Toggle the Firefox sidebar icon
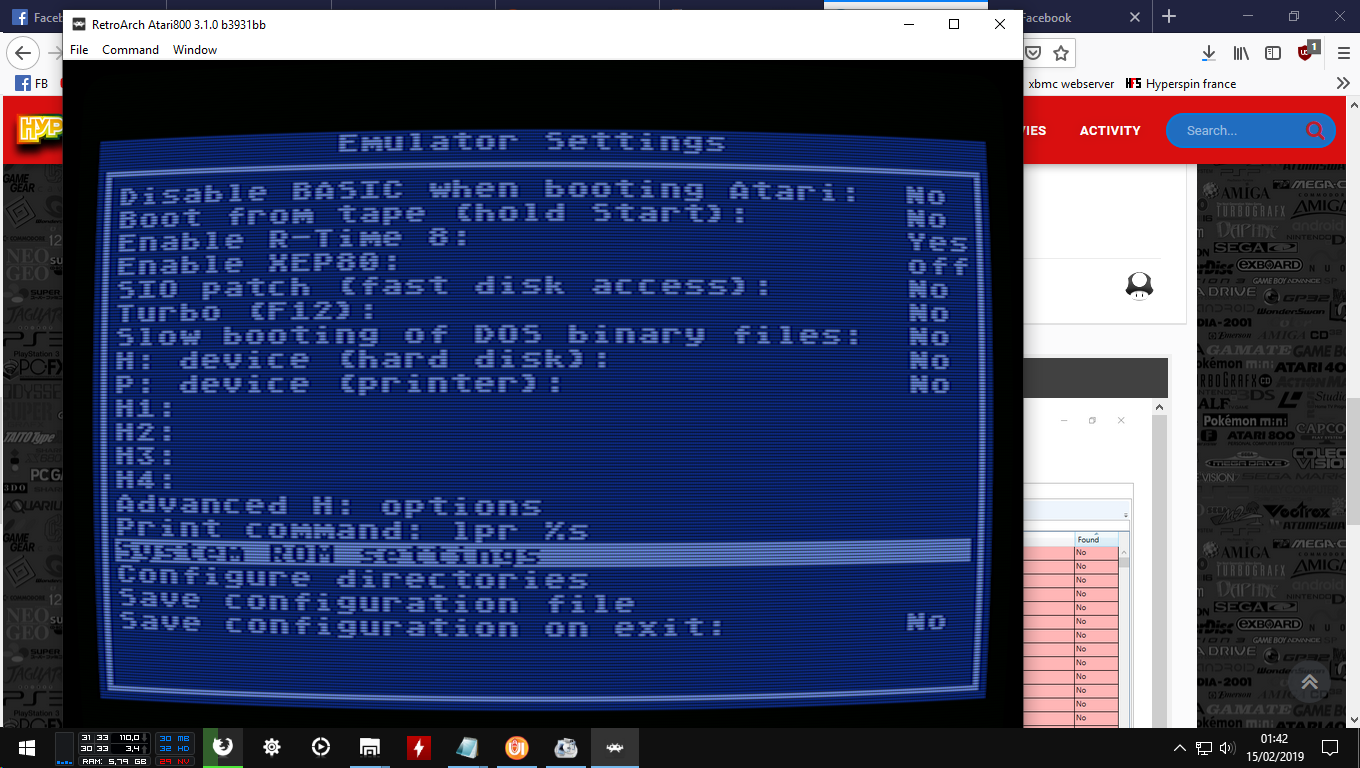The image size is (1360, 768). [1273, 53]
